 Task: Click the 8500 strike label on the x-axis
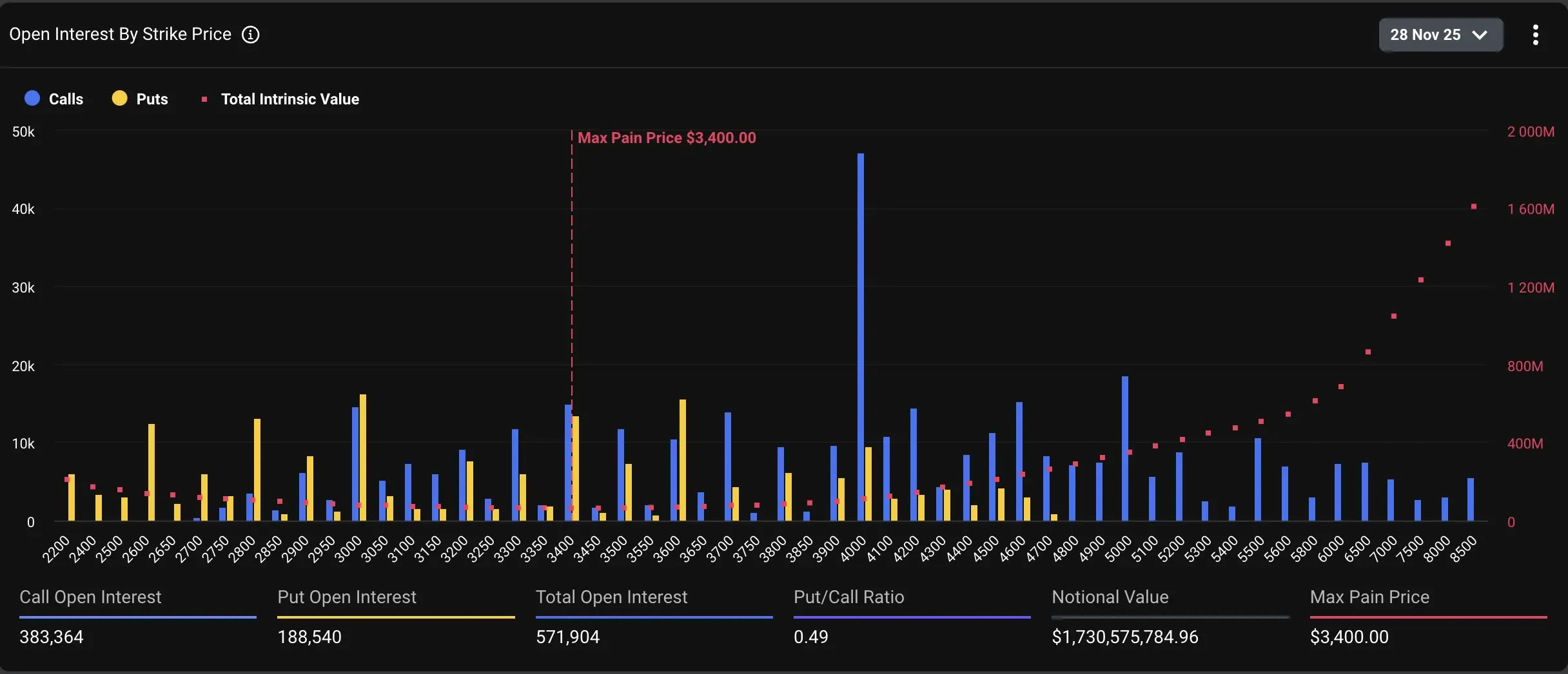(x=1463, y=549)
